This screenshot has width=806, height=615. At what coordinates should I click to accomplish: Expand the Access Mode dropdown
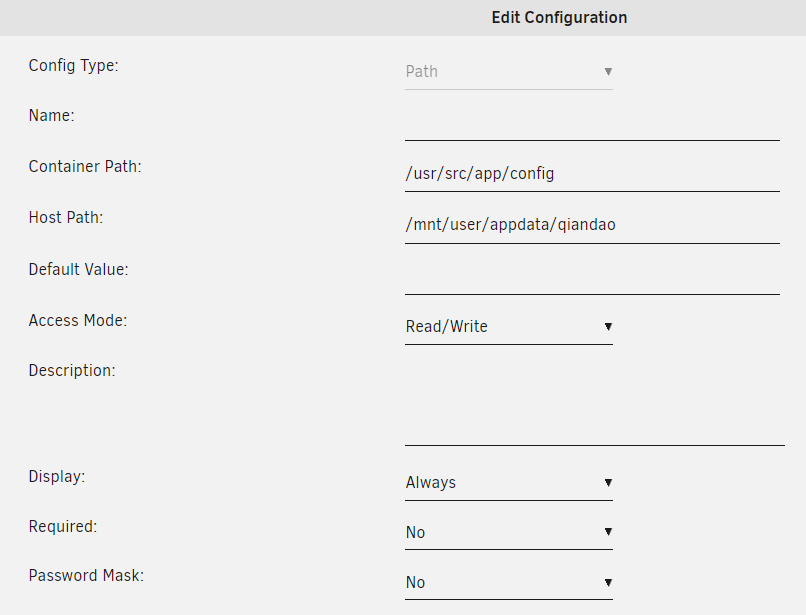(x=508, y=327)
